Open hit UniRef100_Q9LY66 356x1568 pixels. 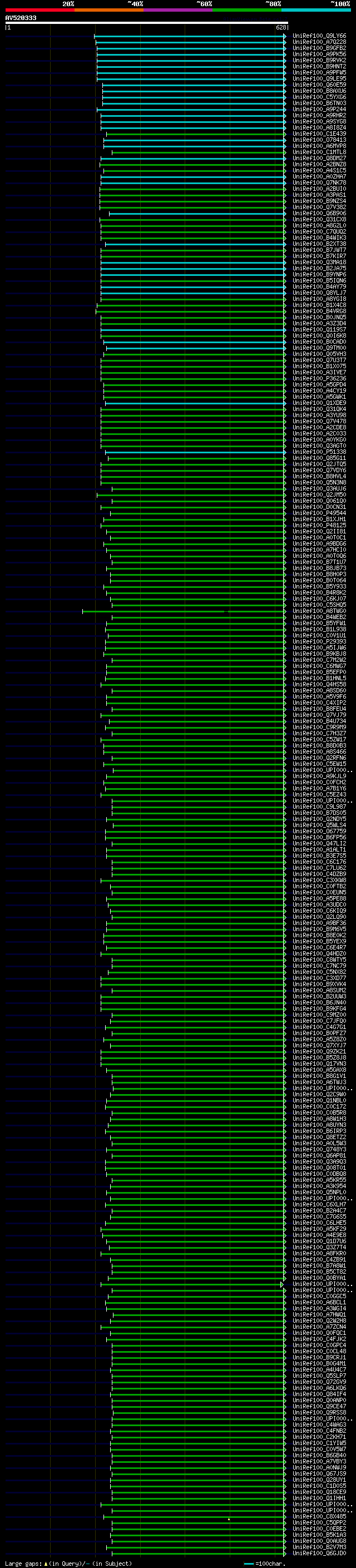[319, 36]
